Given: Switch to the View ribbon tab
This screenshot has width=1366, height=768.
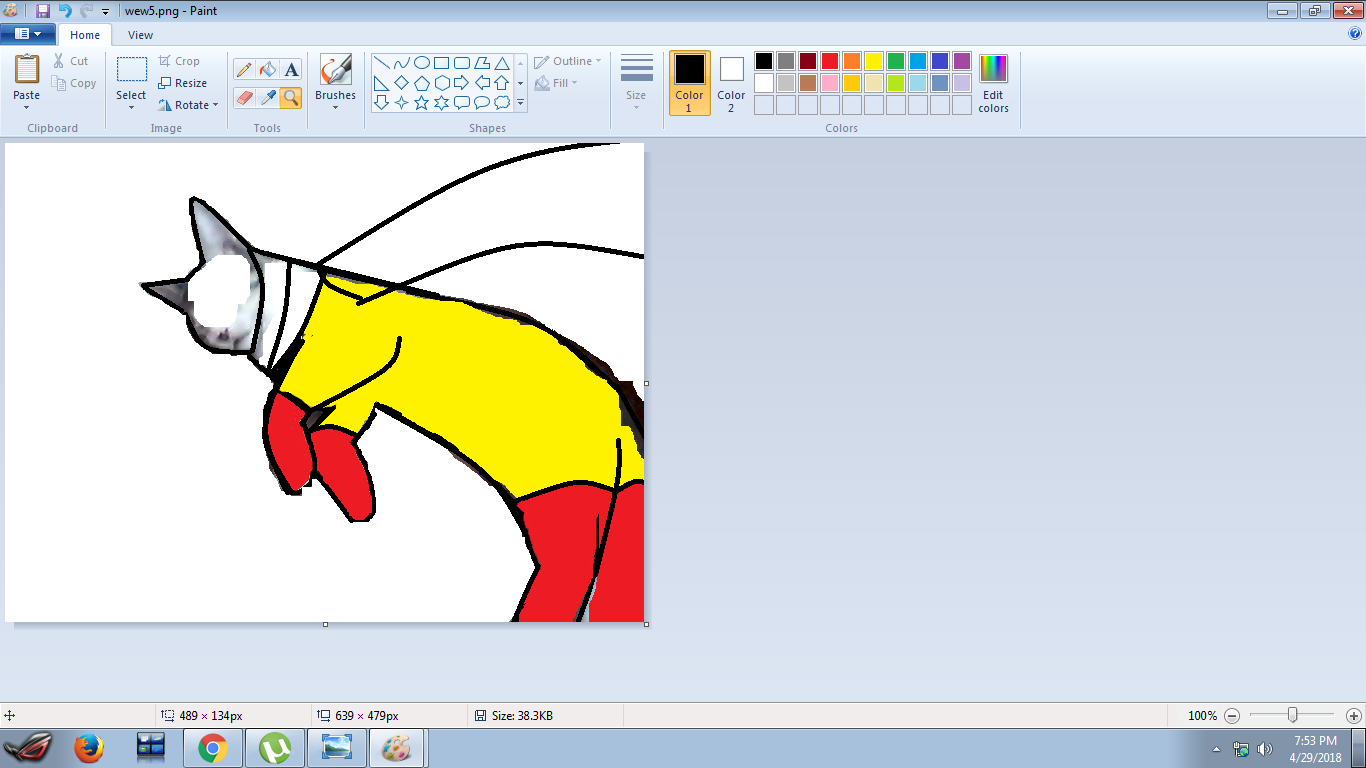Looking at the screenshot, I should [141, 35].
